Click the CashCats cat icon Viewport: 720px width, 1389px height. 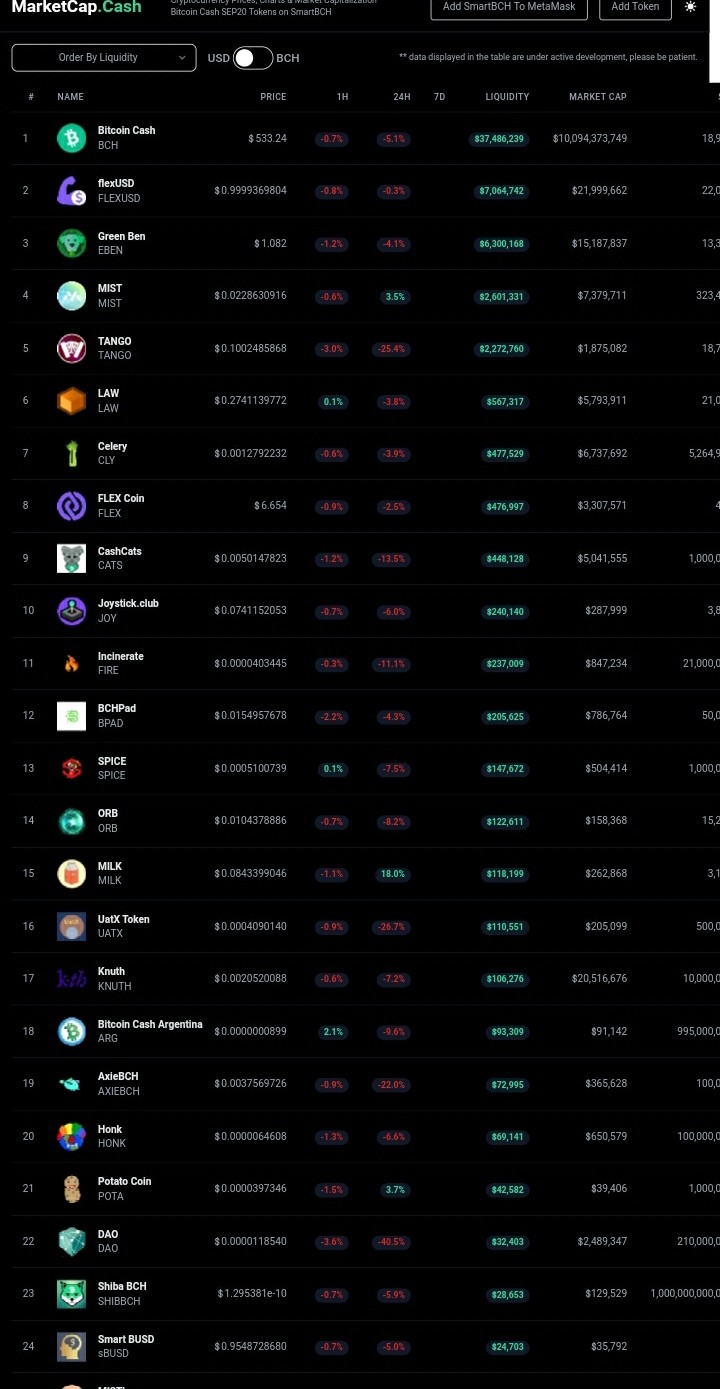(x=71, y=558)
